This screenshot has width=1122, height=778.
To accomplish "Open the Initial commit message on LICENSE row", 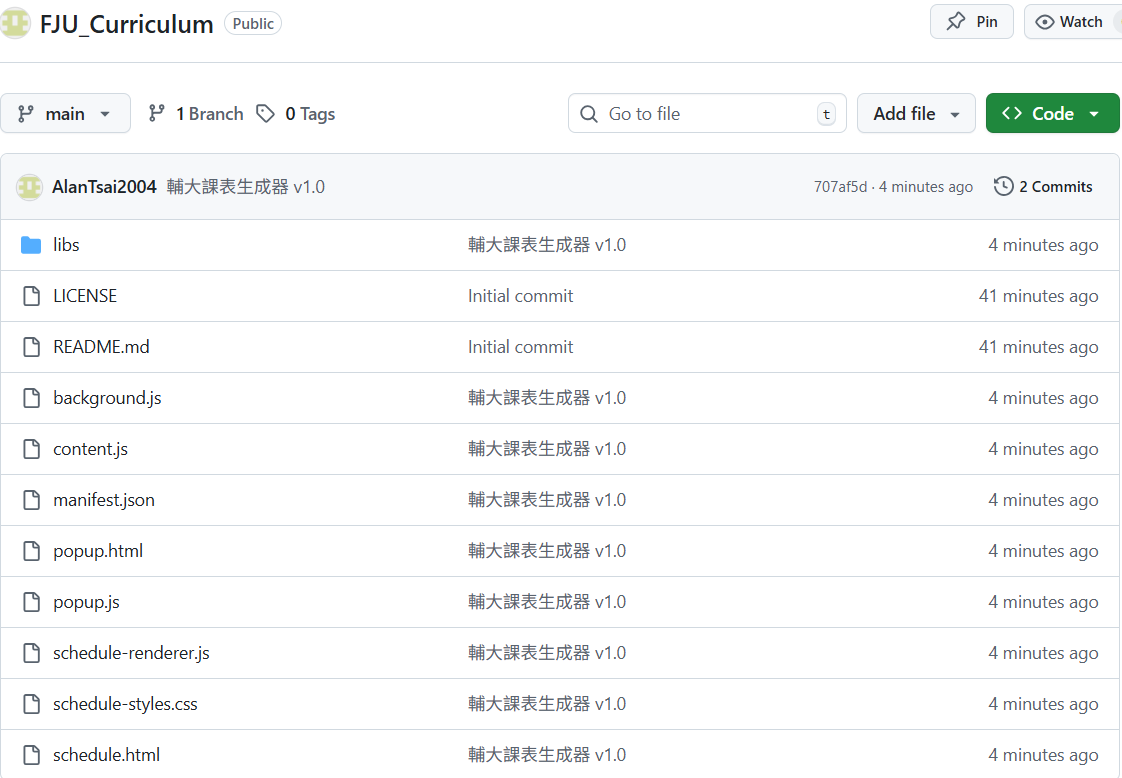I will 520,296.
